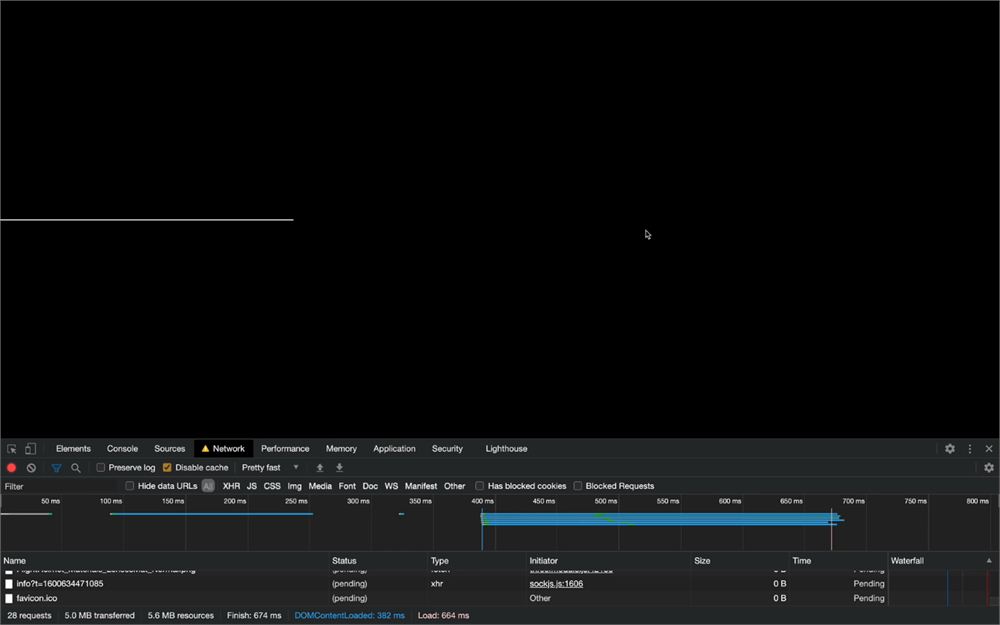This screenshot has height=625, width=1000.
Task: Sort by Waterfall column arrow
Action: pos(989,561)
